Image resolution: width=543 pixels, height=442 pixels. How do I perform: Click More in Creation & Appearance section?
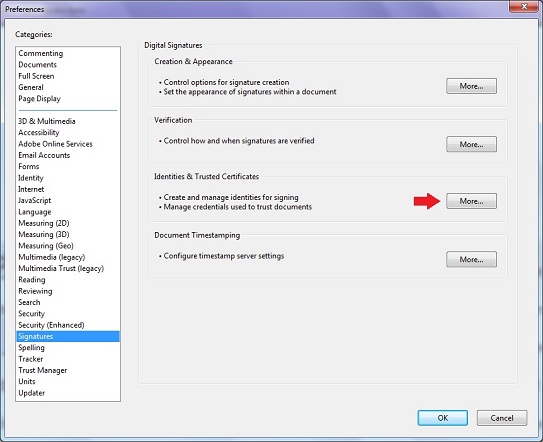pyautogui.click(x=471, y=86)
